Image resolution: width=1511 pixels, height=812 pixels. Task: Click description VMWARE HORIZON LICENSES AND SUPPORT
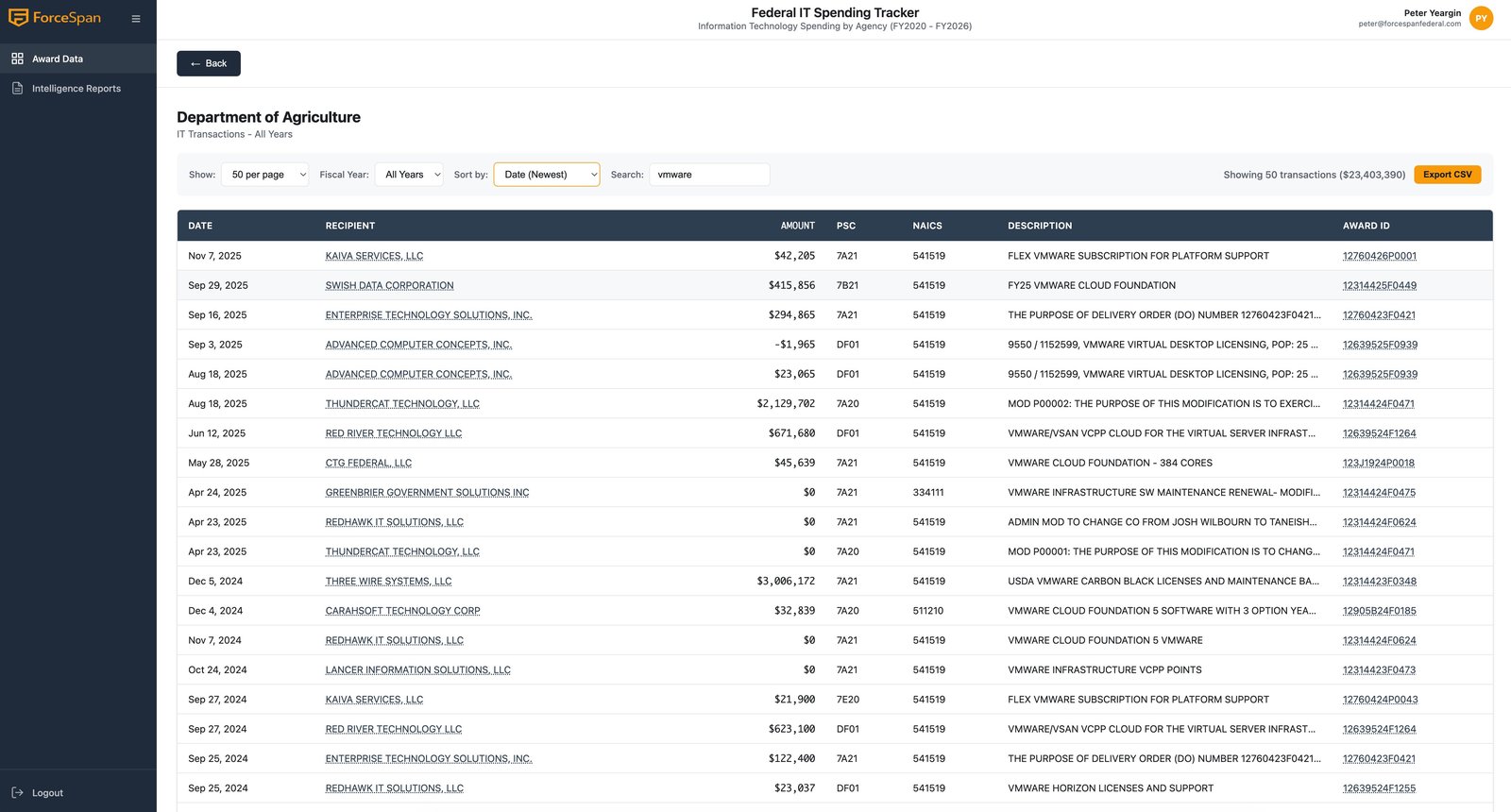tap(1111, 788)
